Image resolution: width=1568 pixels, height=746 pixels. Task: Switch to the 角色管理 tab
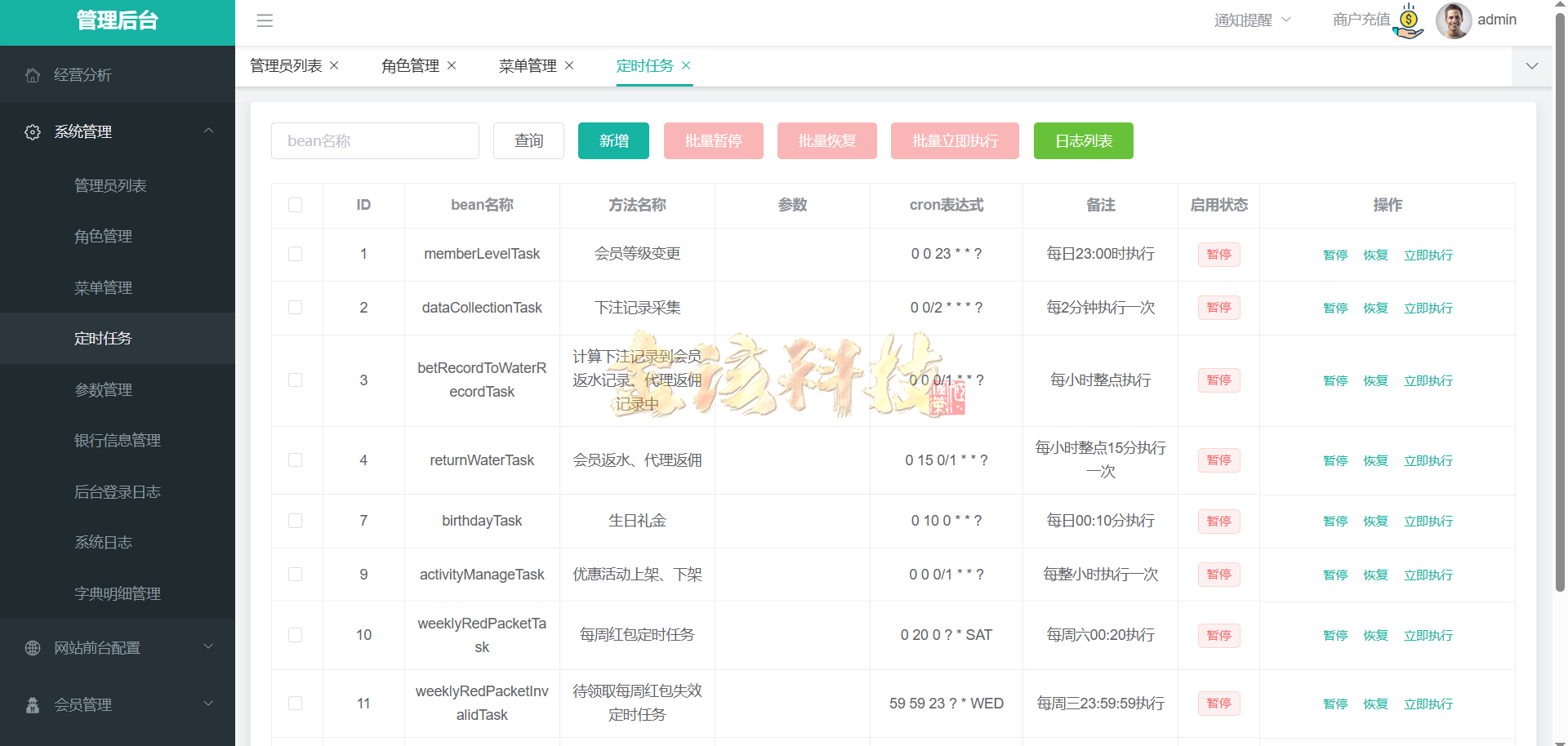[409, 65]
